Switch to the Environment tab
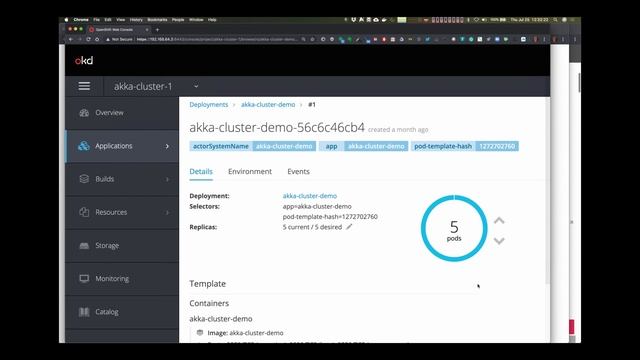This screenshot has height=360, width=640. coord(250,171)
